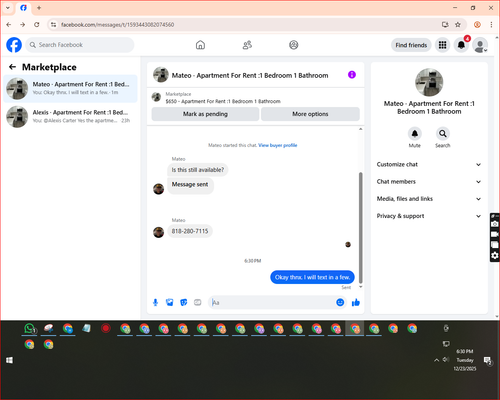Click the red record icon in taskbar
This screenshot has height=400, width=500.
(x=106, y=329)
